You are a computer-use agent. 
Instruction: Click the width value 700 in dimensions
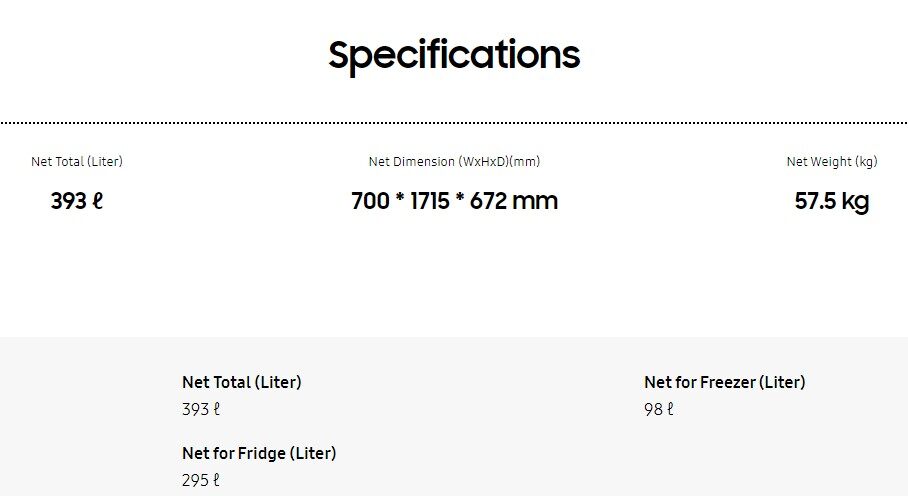[x=370, y=201]
